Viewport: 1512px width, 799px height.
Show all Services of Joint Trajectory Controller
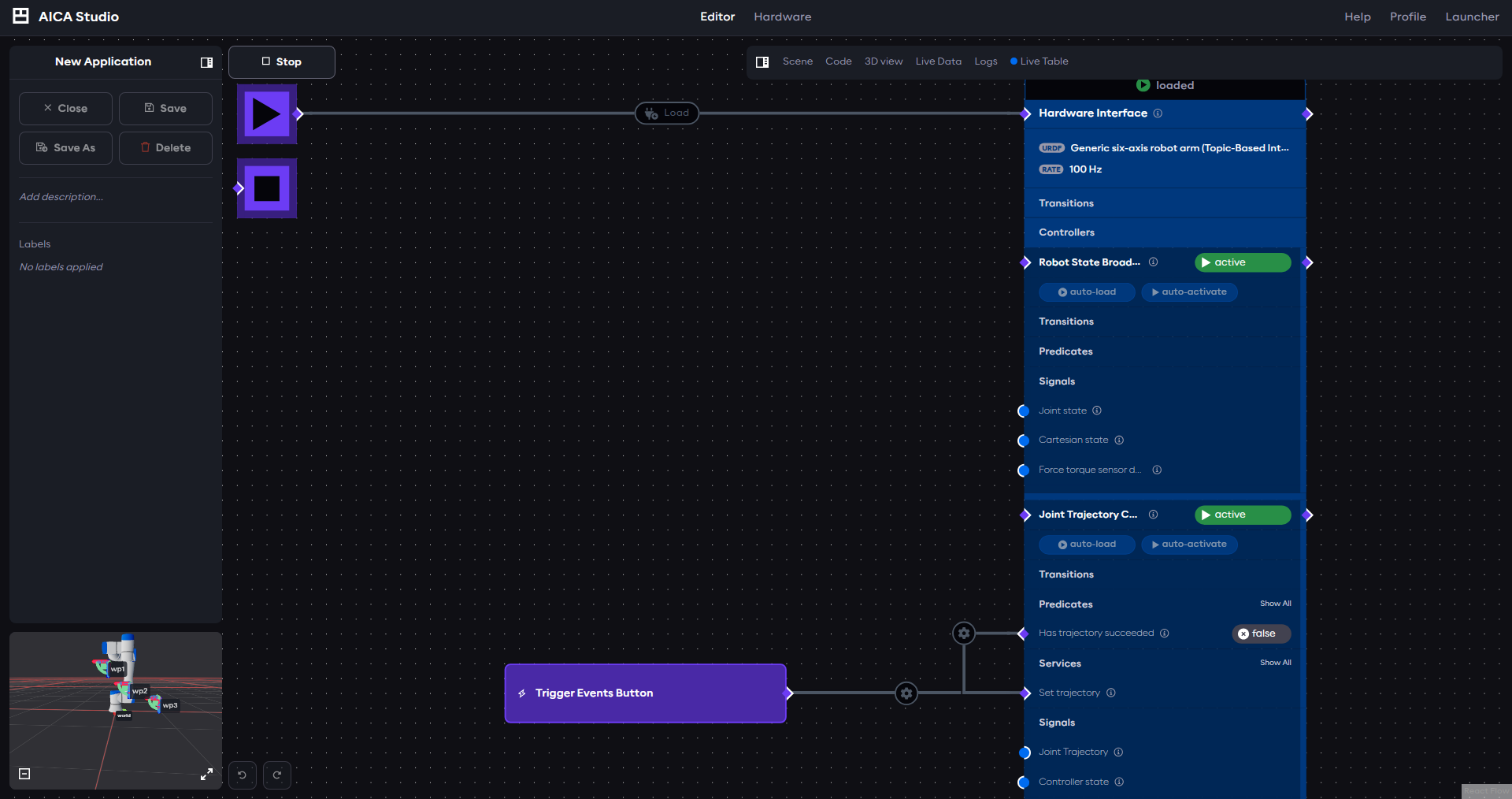1275,663
